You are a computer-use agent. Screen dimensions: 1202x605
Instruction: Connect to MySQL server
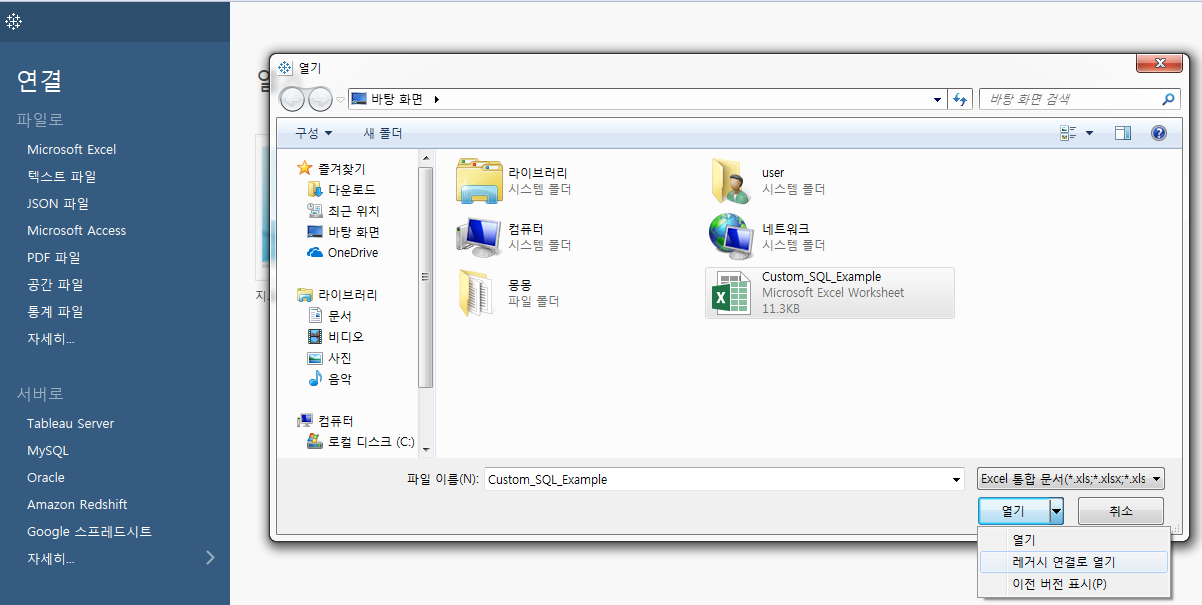click(x=48, y=450)
